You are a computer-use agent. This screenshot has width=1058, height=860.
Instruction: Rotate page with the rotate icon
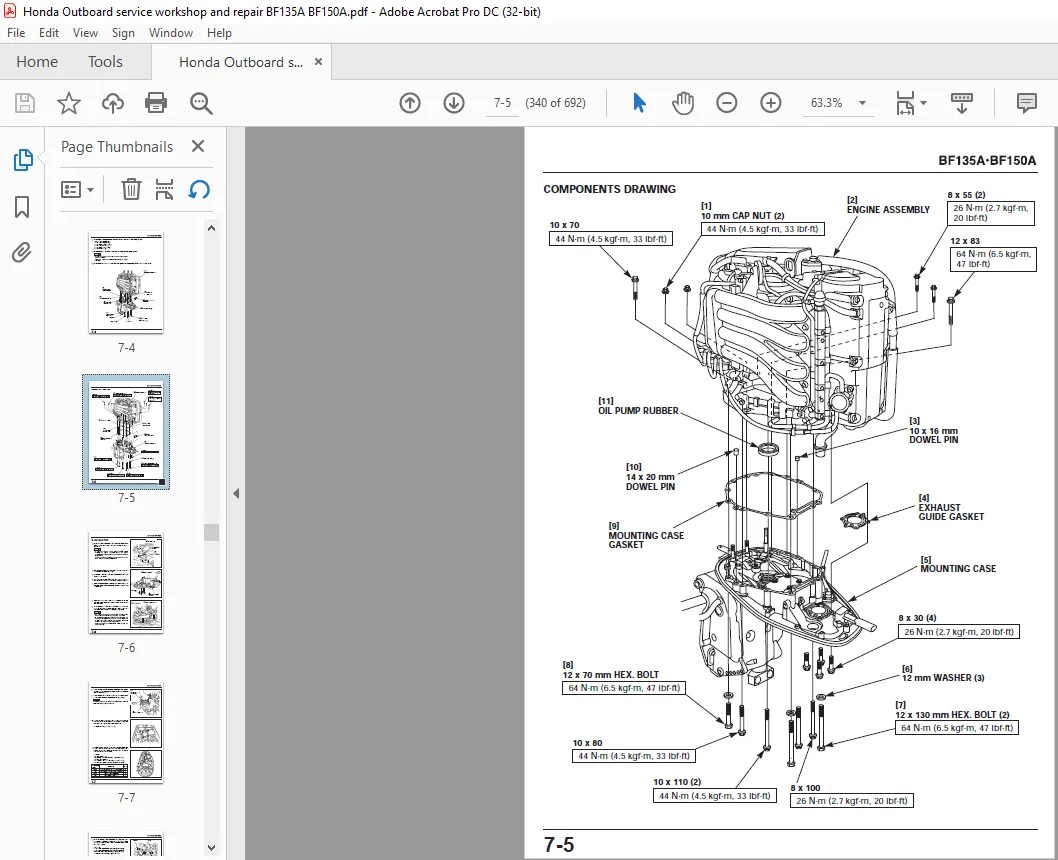pyautogui.click(x=199, y=190)
